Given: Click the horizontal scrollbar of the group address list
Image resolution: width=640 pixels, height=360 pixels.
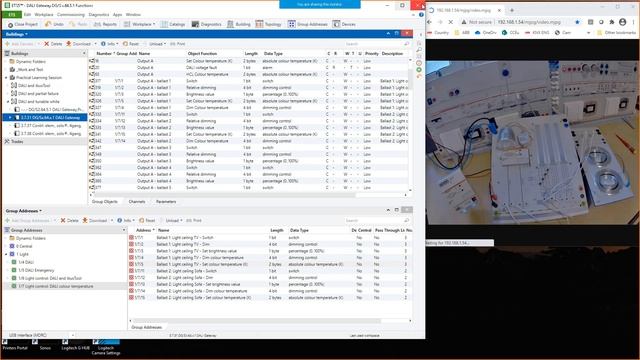Looking at the screenshot, I should [x=257, y=321].
